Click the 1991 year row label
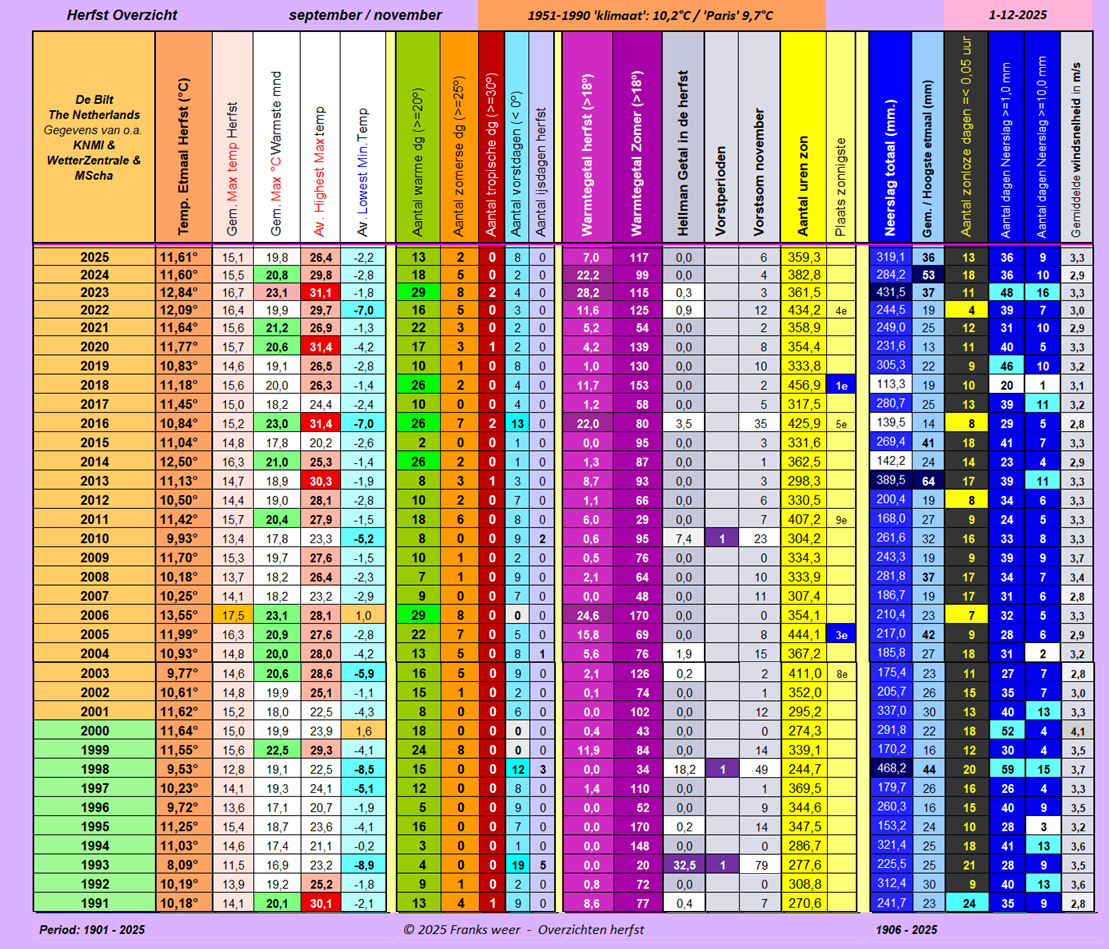 (x=94, y=904)
